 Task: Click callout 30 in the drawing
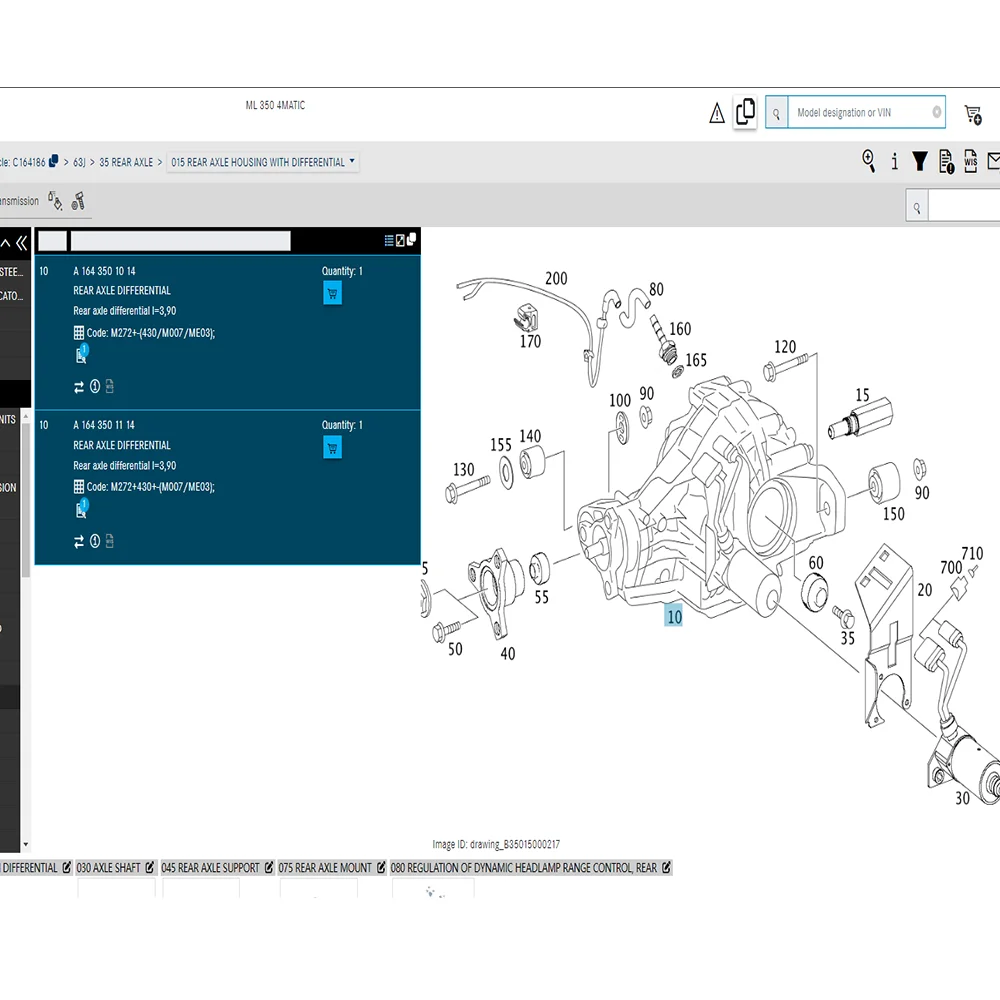[962, 798]
